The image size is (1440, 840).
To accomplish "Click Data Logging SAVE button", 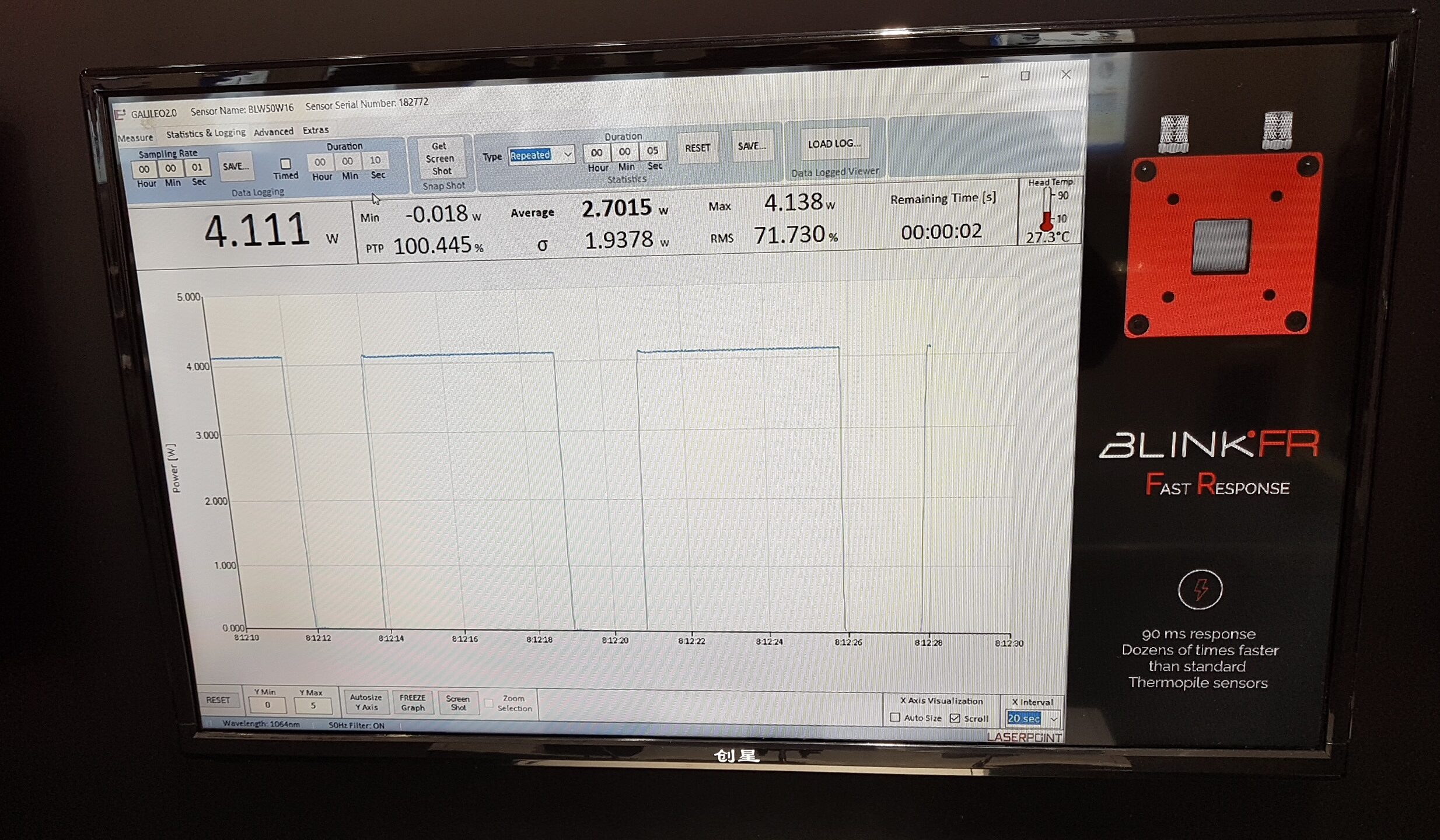I will point(236,167).
